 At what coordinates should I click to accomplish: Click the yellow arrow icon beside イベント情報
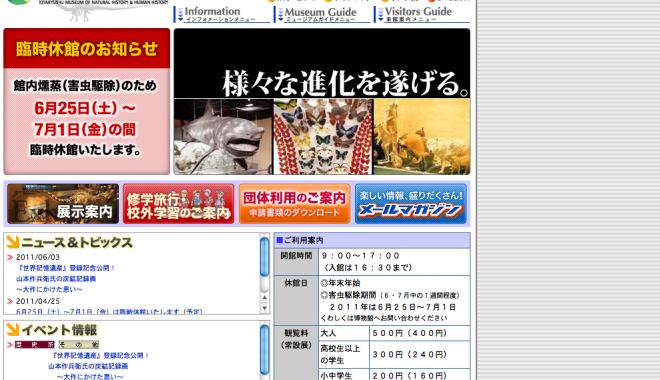(13, 330)
